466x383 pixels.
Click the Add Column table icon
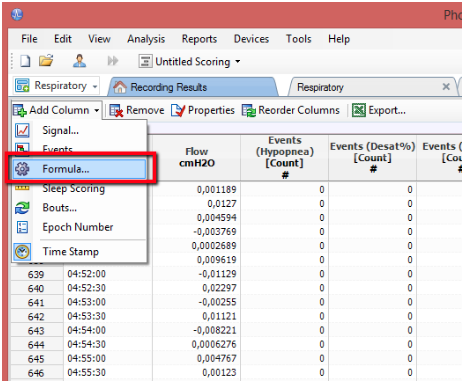pyautogui.click(x=20, y=110)
